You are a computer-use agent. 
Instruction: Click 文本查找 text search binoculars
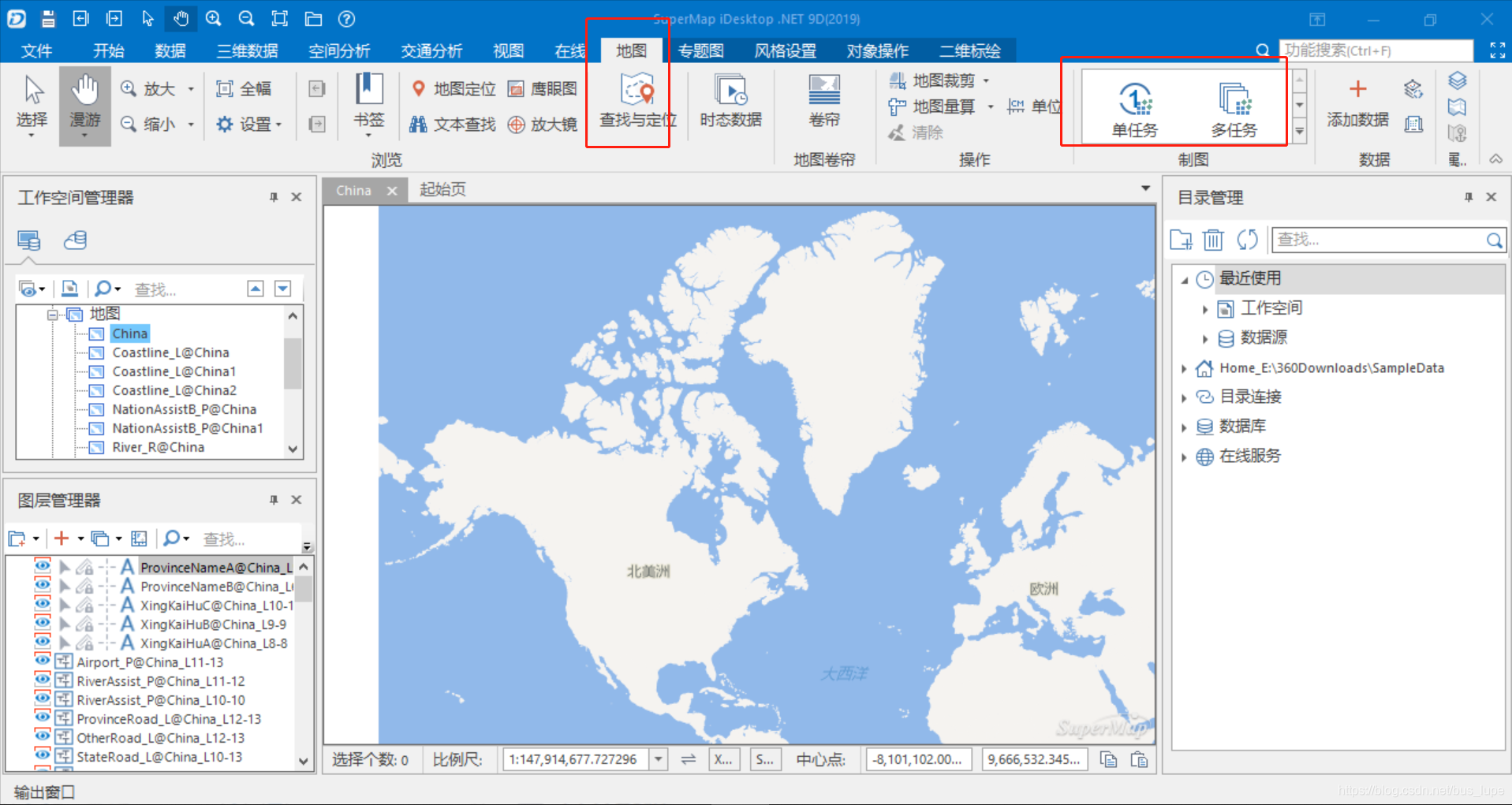tap(453, 124)
